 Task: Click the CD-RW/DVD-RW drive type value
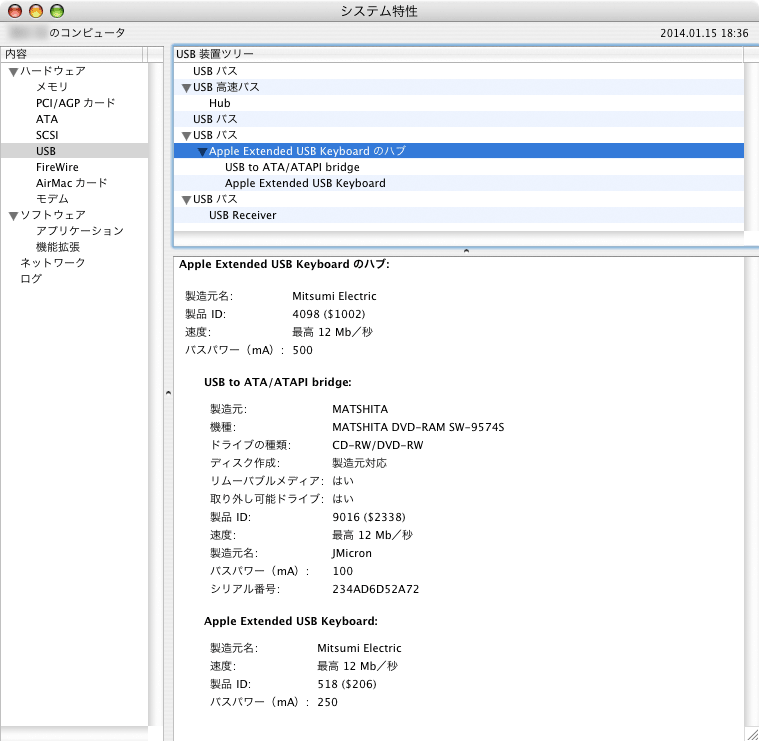(x=378, y=445)
